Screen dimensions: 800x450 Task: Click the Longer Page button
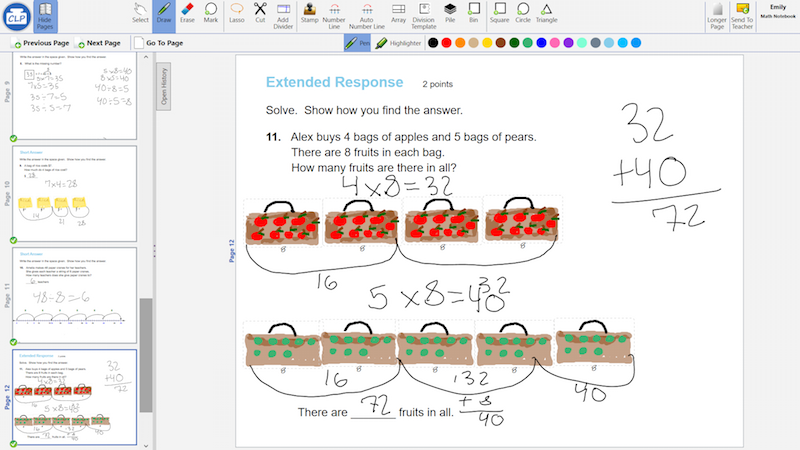click(x=717, y=16)
